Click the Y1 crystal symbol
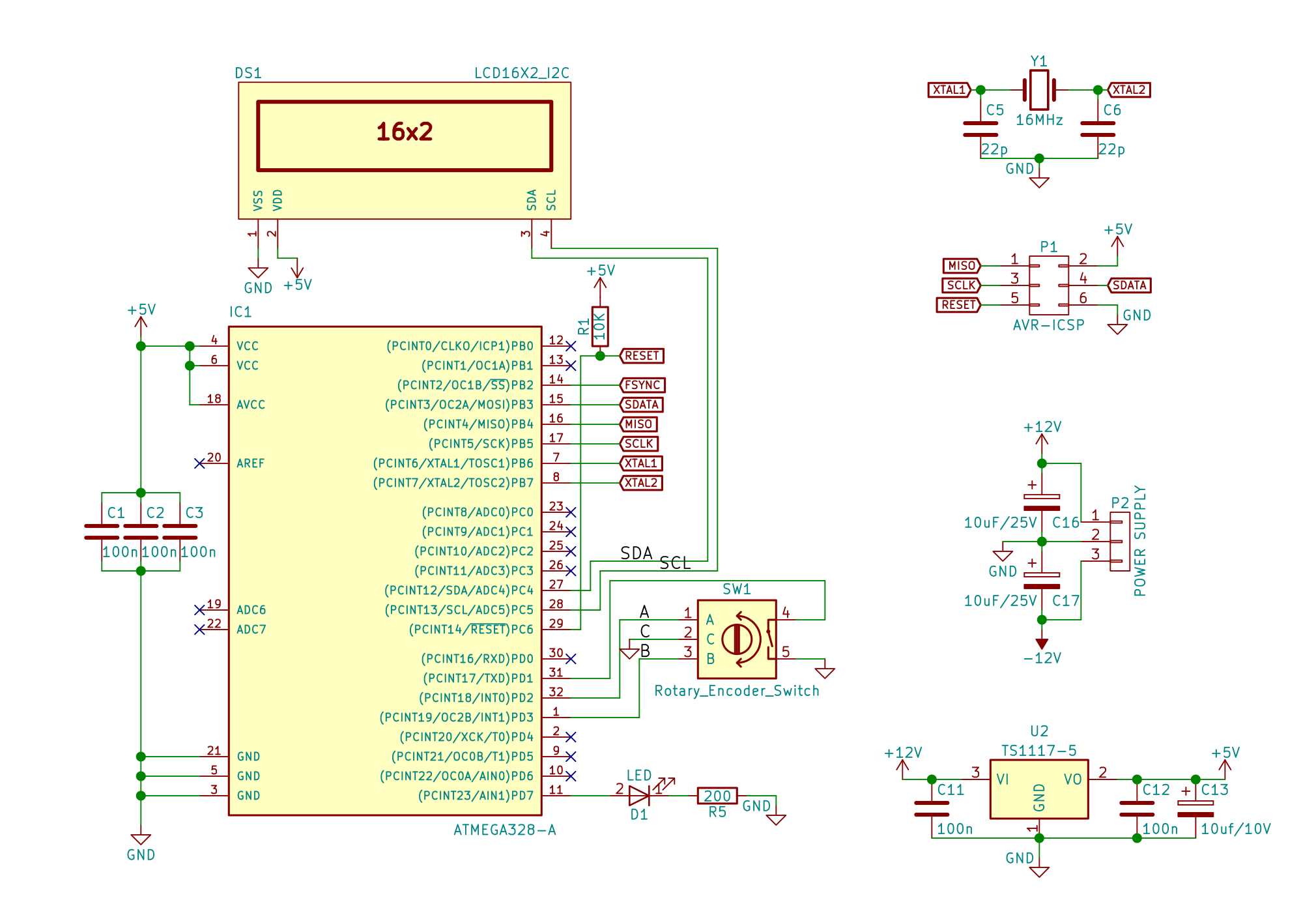The width and height of the screenshot is (1316, 915). tap(1038, 90)
